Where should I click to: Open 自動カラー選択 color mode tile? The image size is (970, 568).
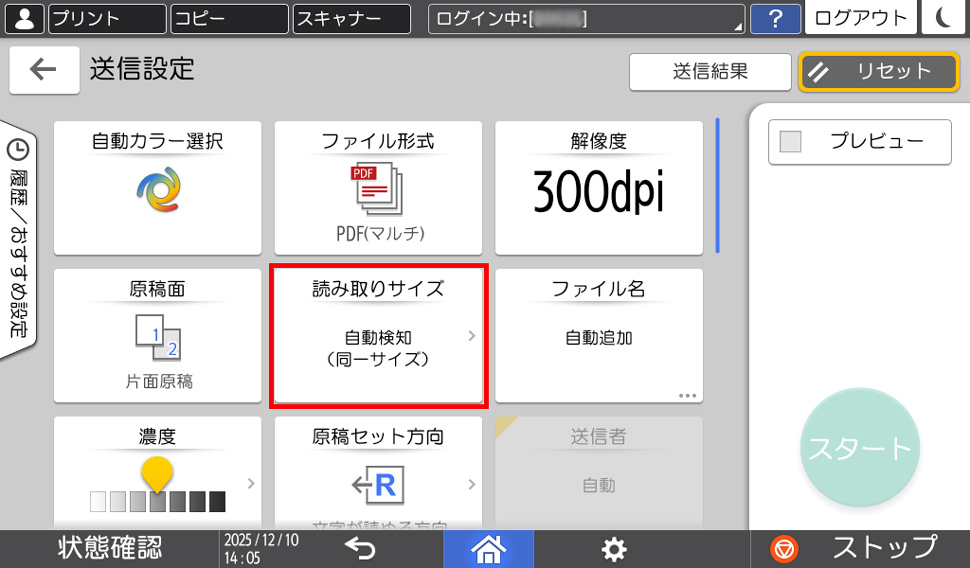[x=157, y=188]
